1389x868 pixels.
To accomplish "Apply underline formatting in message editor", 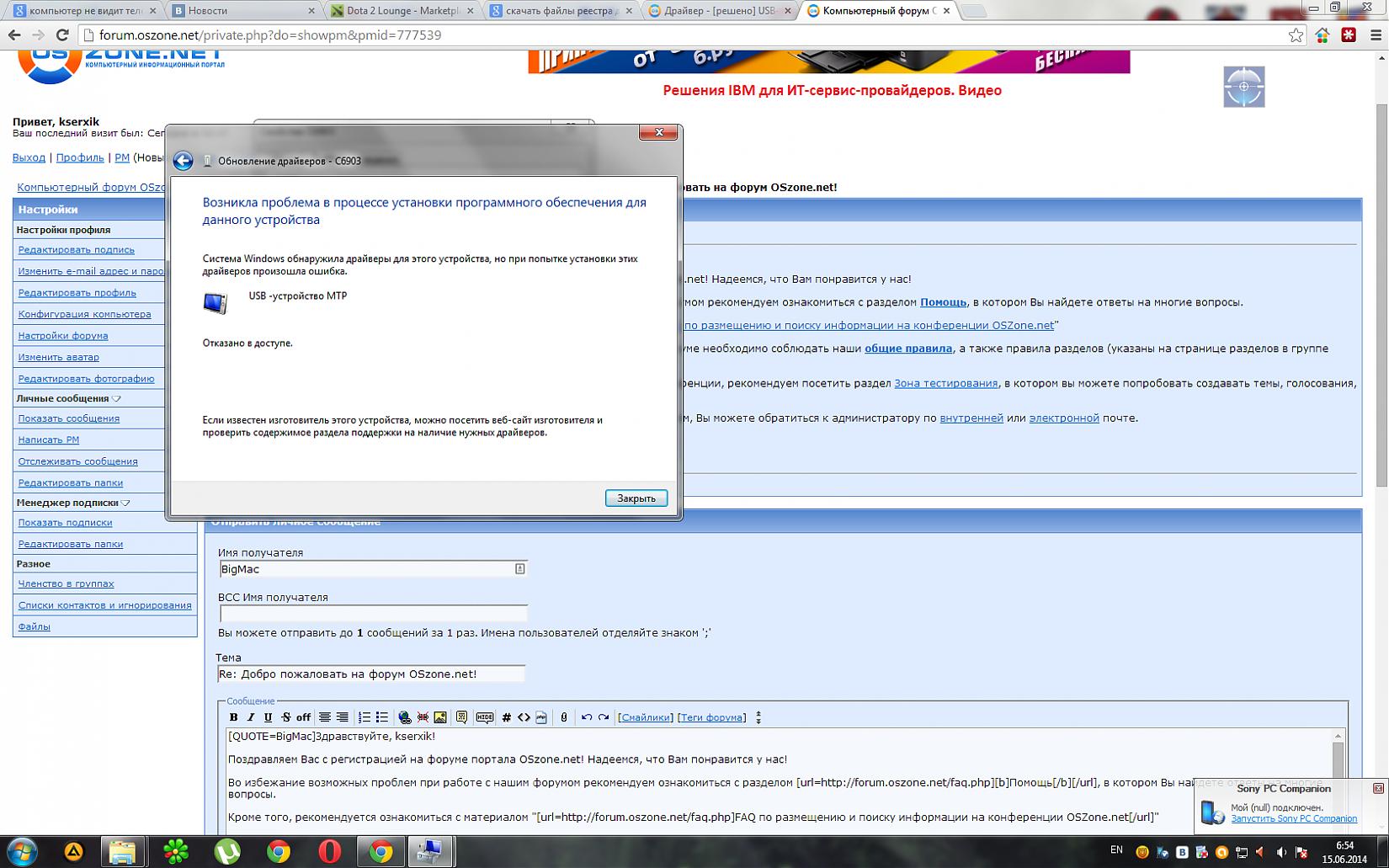I will 268,717.
